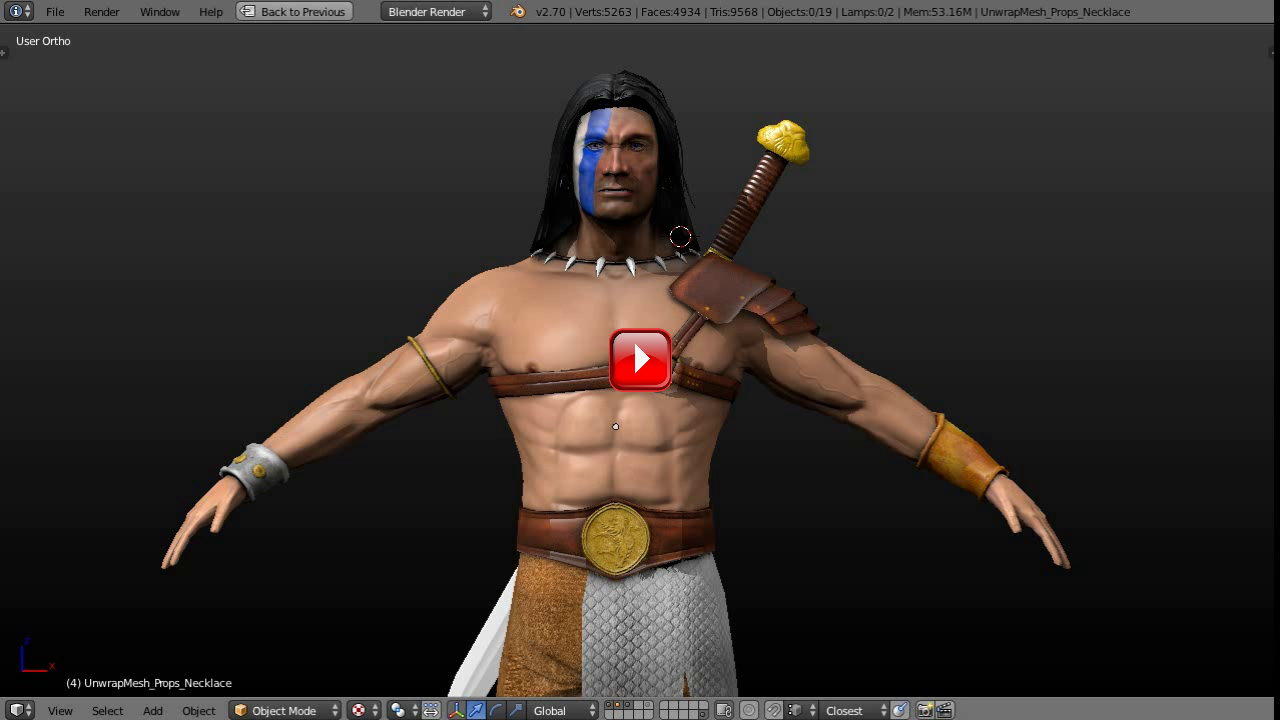
Task: Click the User Ortho view label
Action: click(43, 41)
